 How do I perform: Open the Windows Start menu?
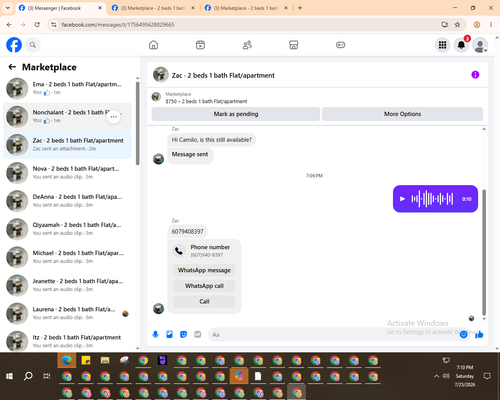[x=9, y=376]
